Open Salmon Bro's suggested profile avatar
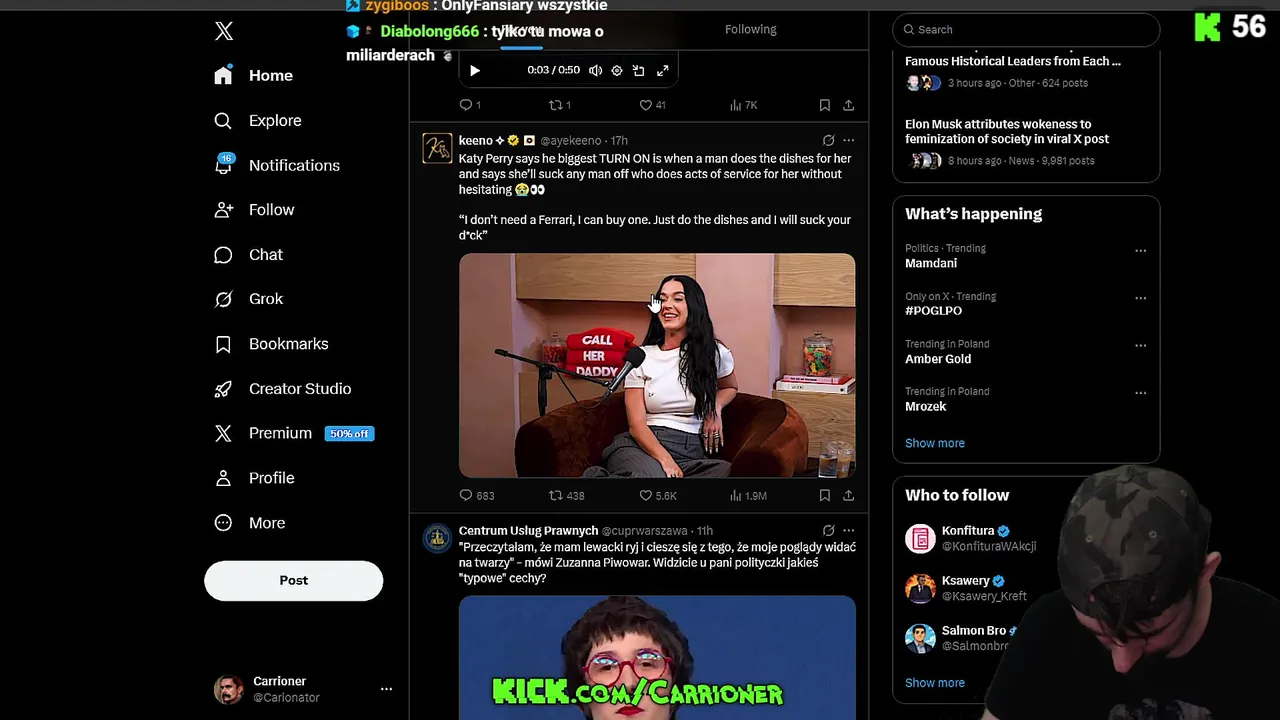The width and height of the screenshot is (1280, 720). (x=920, y=638)
